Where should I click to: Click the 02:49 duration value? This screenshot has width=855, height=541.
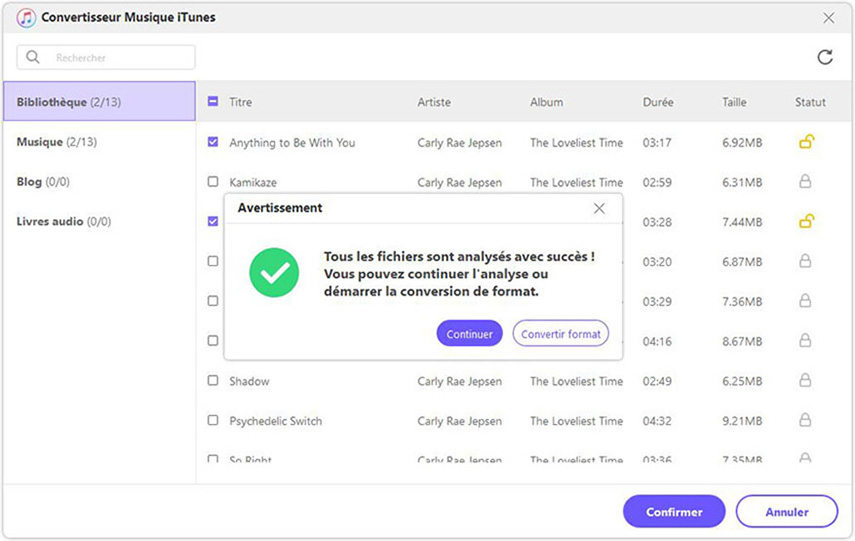(657, 381)
